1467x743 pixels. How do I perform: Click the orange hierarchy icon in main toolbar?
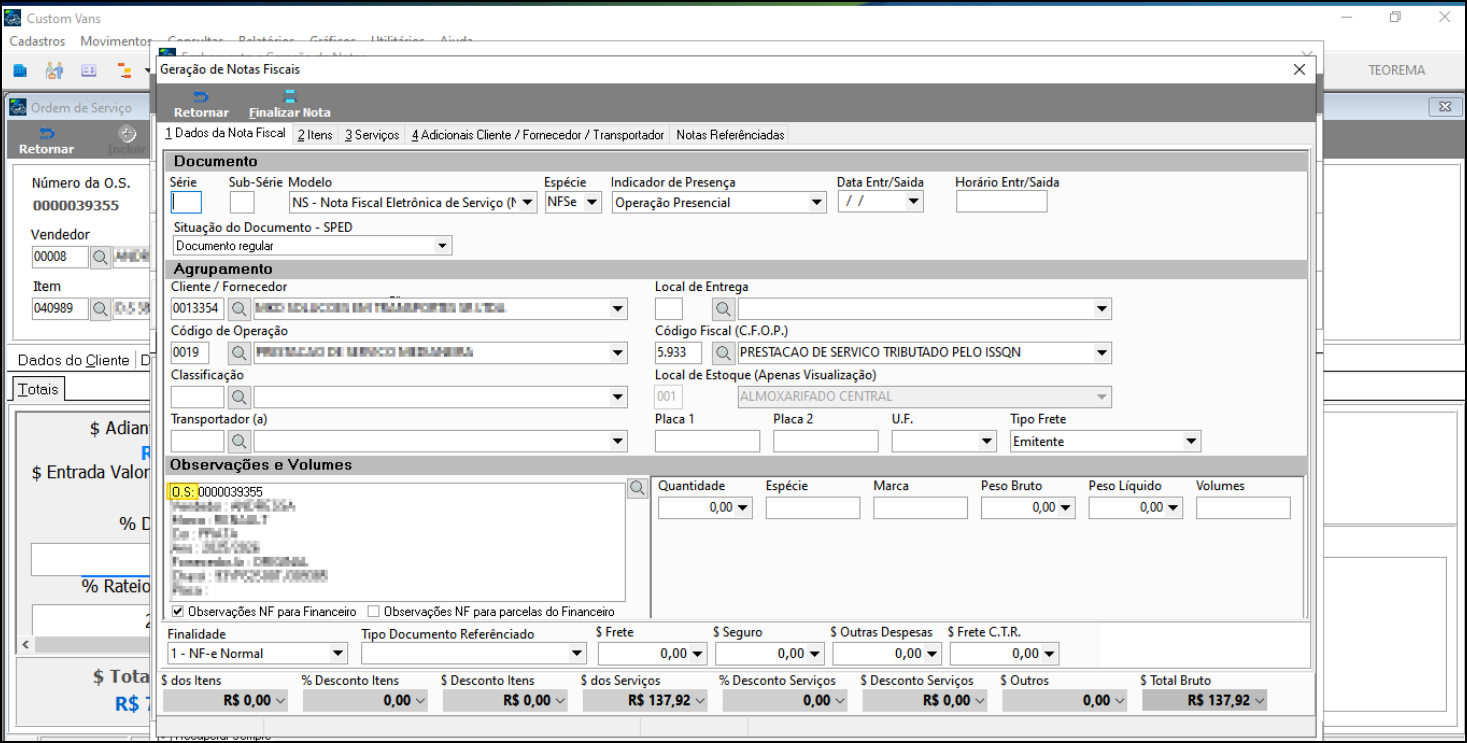tap(125, 70)
